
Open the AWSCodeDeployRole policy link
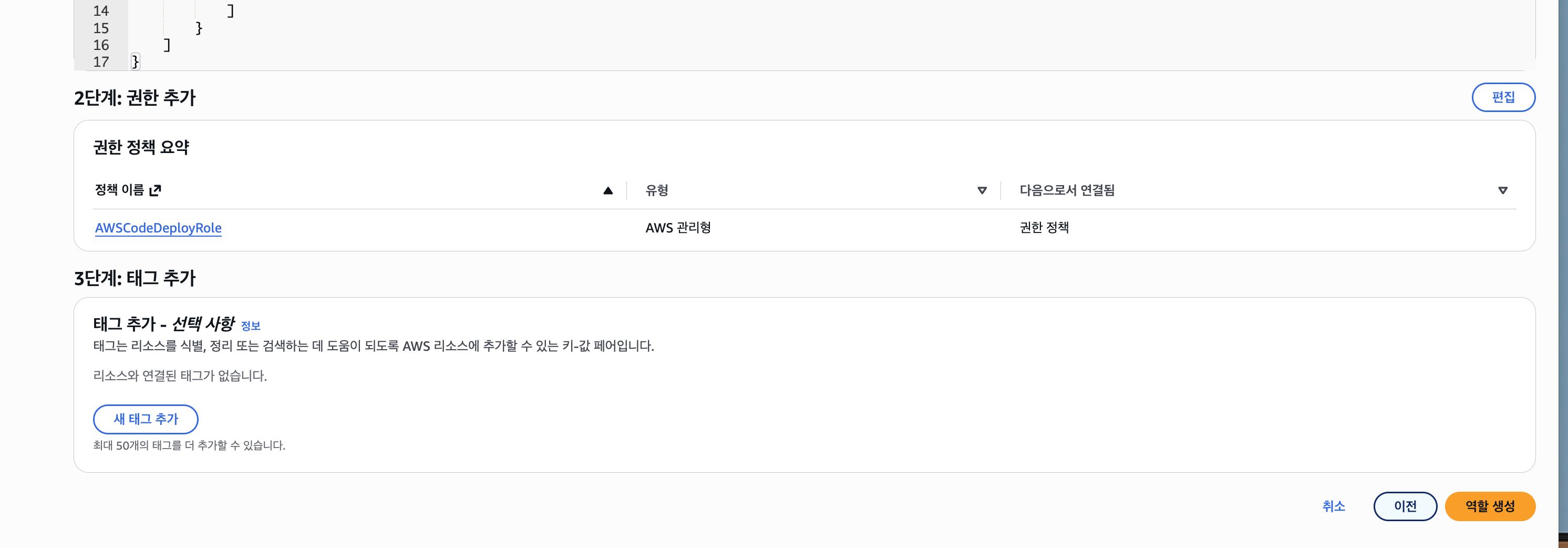[158, 228]
